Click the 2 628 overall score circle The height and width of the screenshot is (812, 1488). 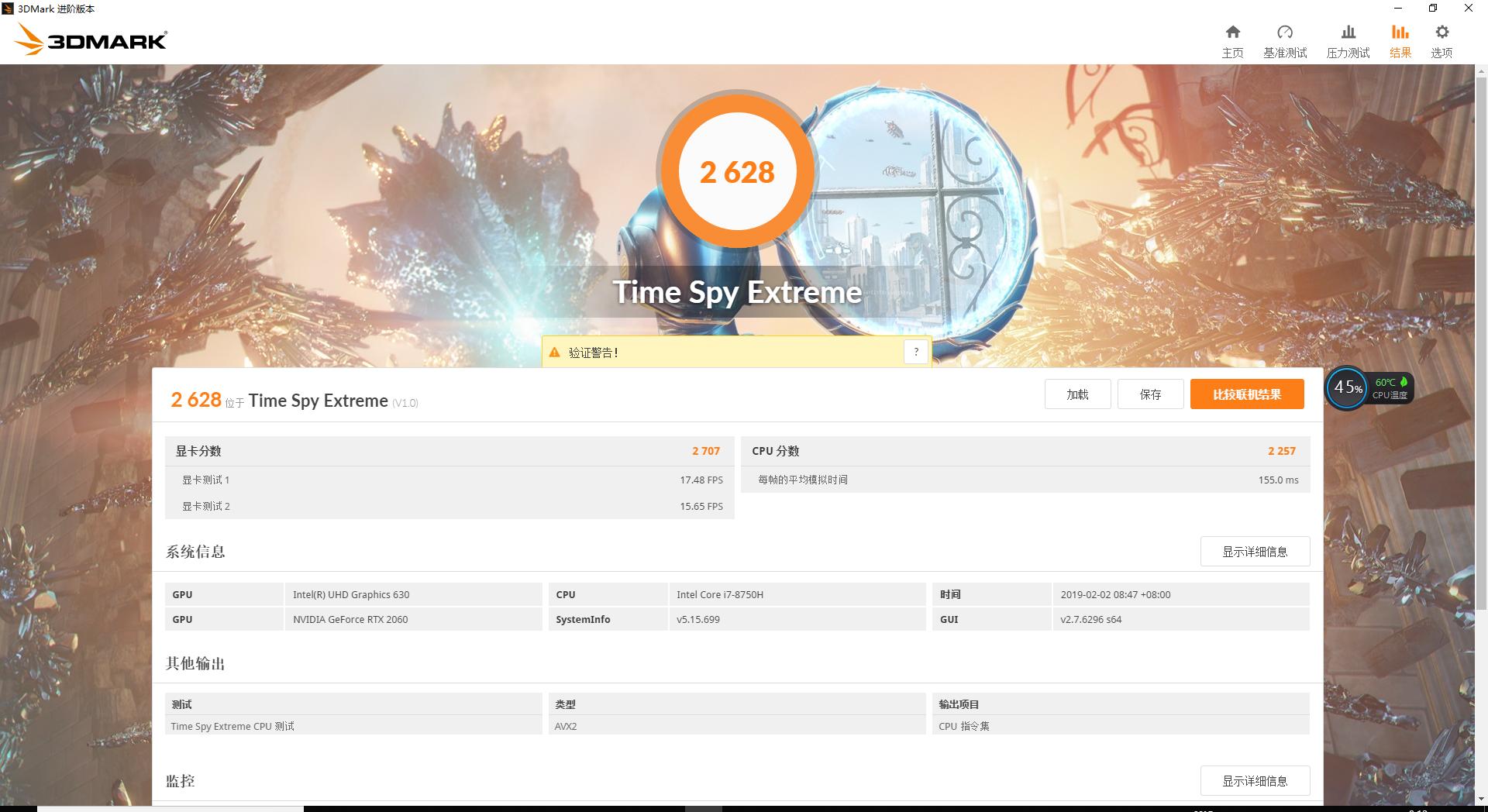coord(737,171)
